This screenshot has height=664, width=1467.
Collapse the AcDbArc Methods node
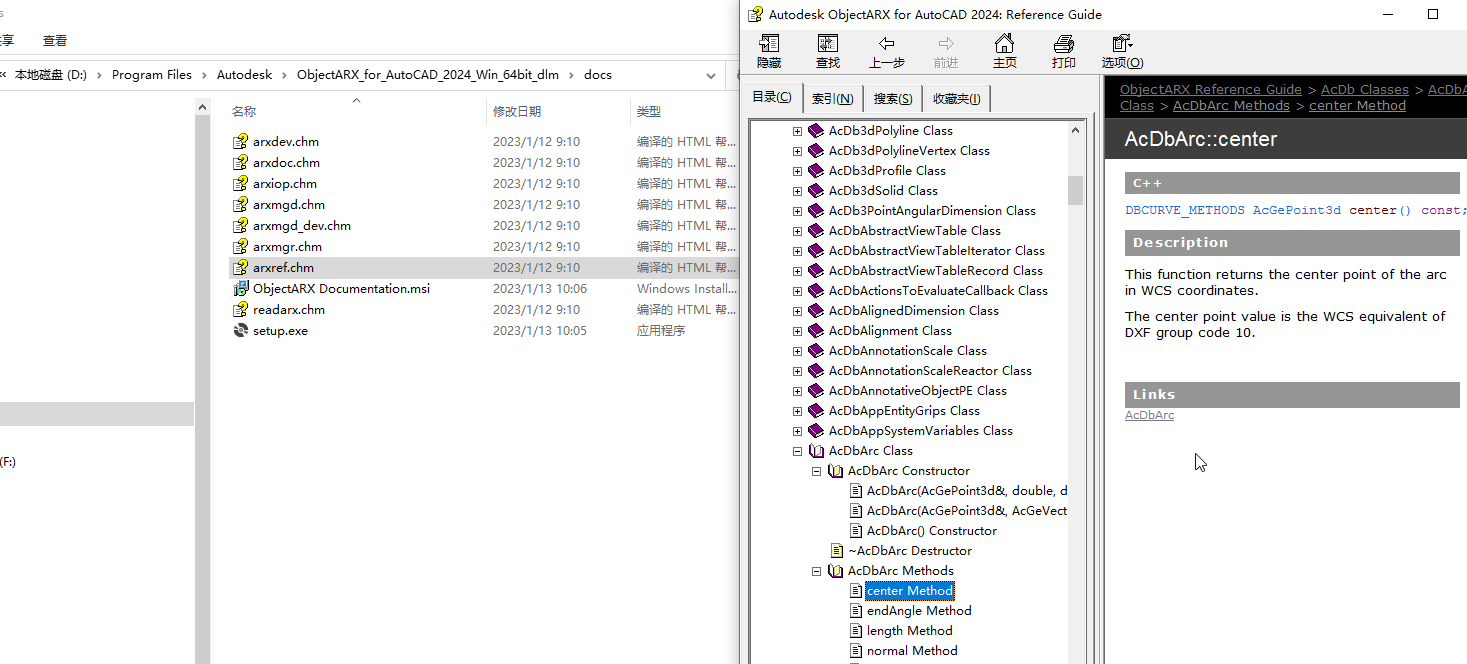[x=816, y=571]
